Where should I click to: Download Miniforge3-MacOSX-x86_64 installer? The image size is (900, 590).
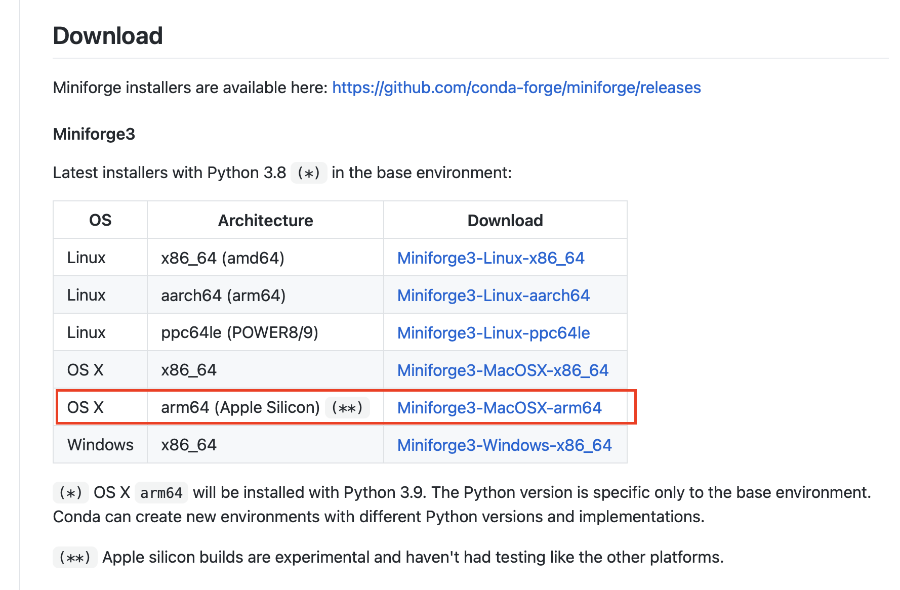tap(502, 370)
